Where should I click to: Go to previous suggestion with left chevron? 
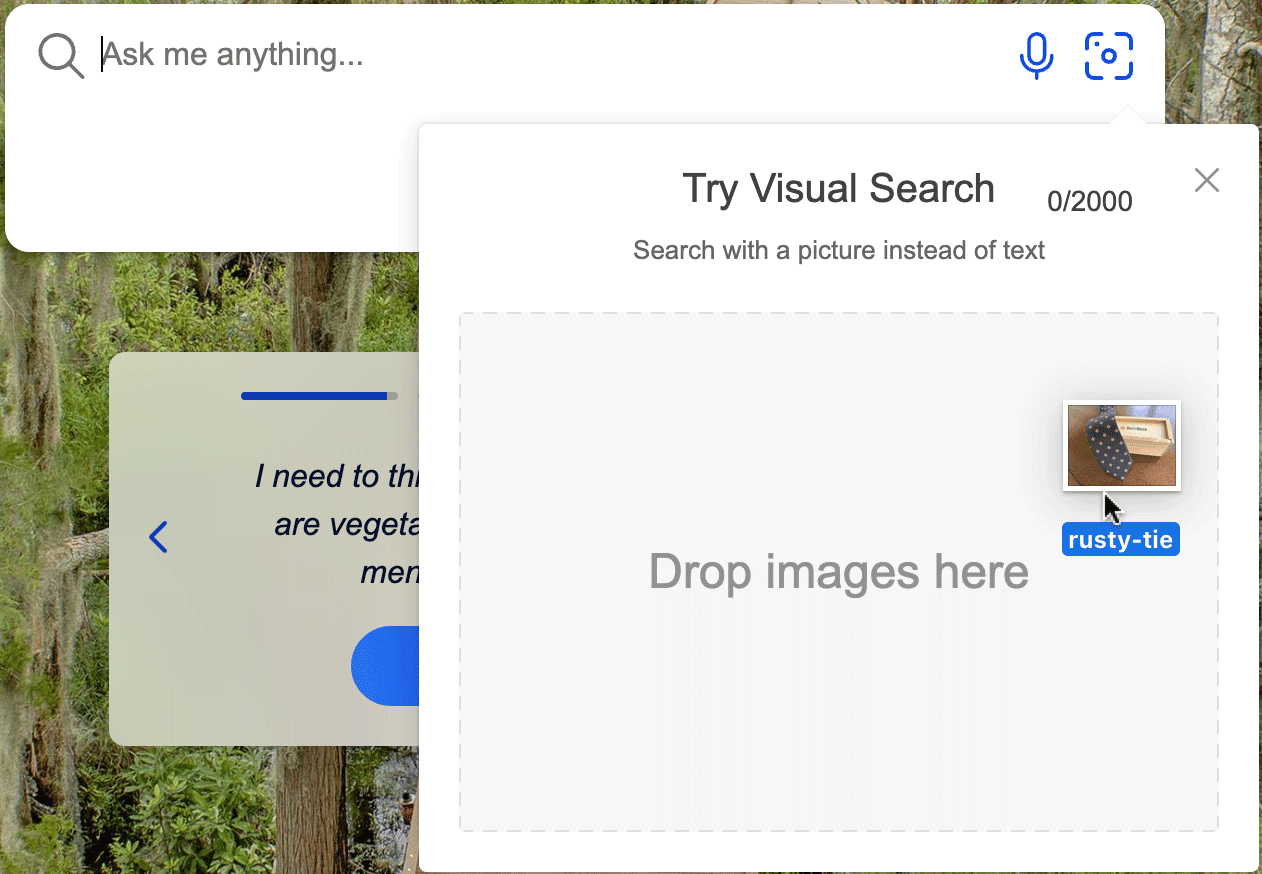(x=158, y=537)
